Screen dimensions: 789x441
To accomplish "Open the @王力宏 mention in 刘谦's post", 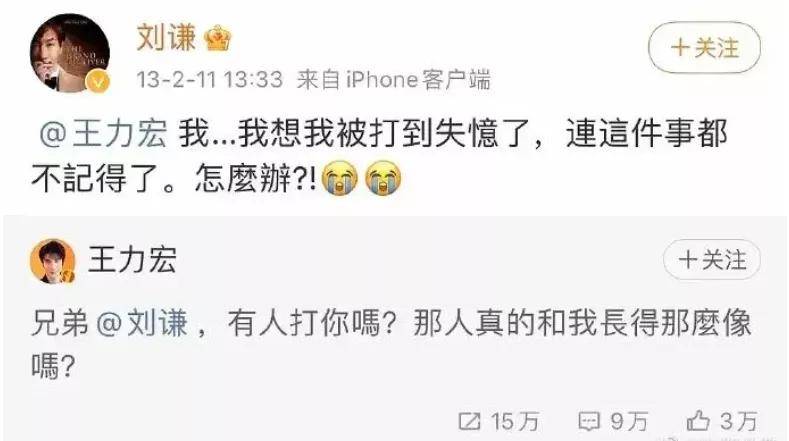I will point(103,134).
